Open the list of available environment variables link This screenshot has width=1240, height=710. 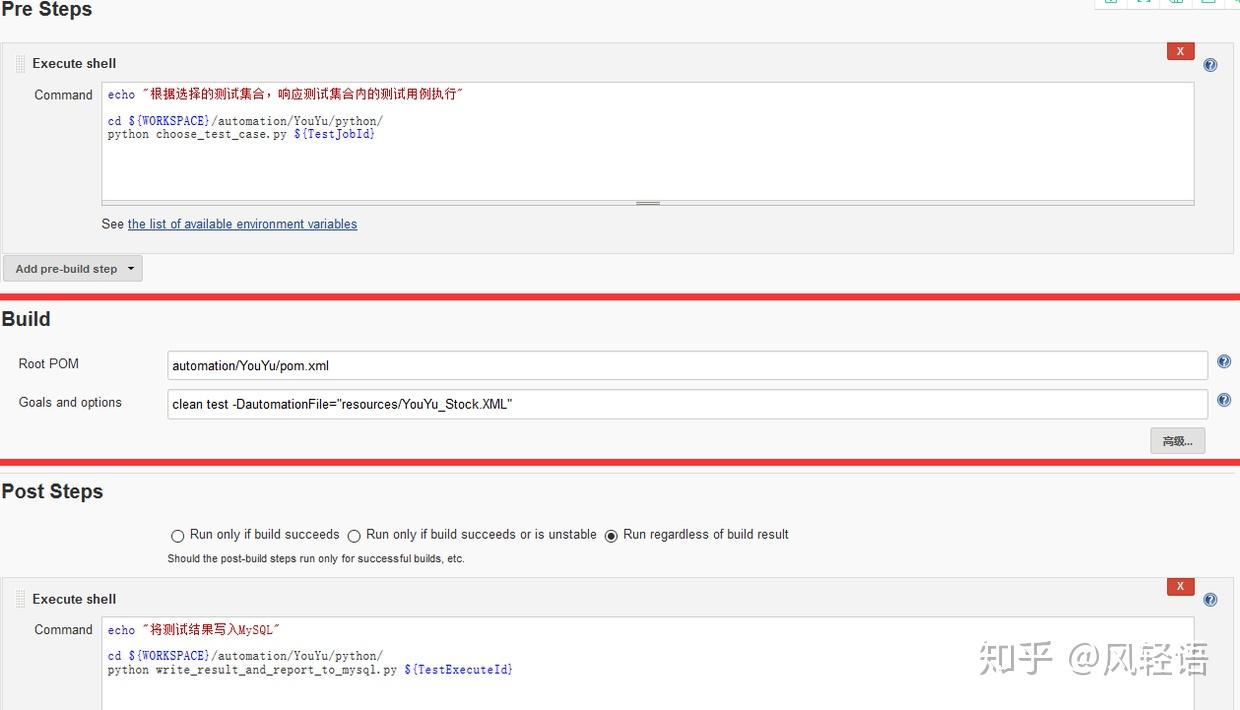[242, 224]
